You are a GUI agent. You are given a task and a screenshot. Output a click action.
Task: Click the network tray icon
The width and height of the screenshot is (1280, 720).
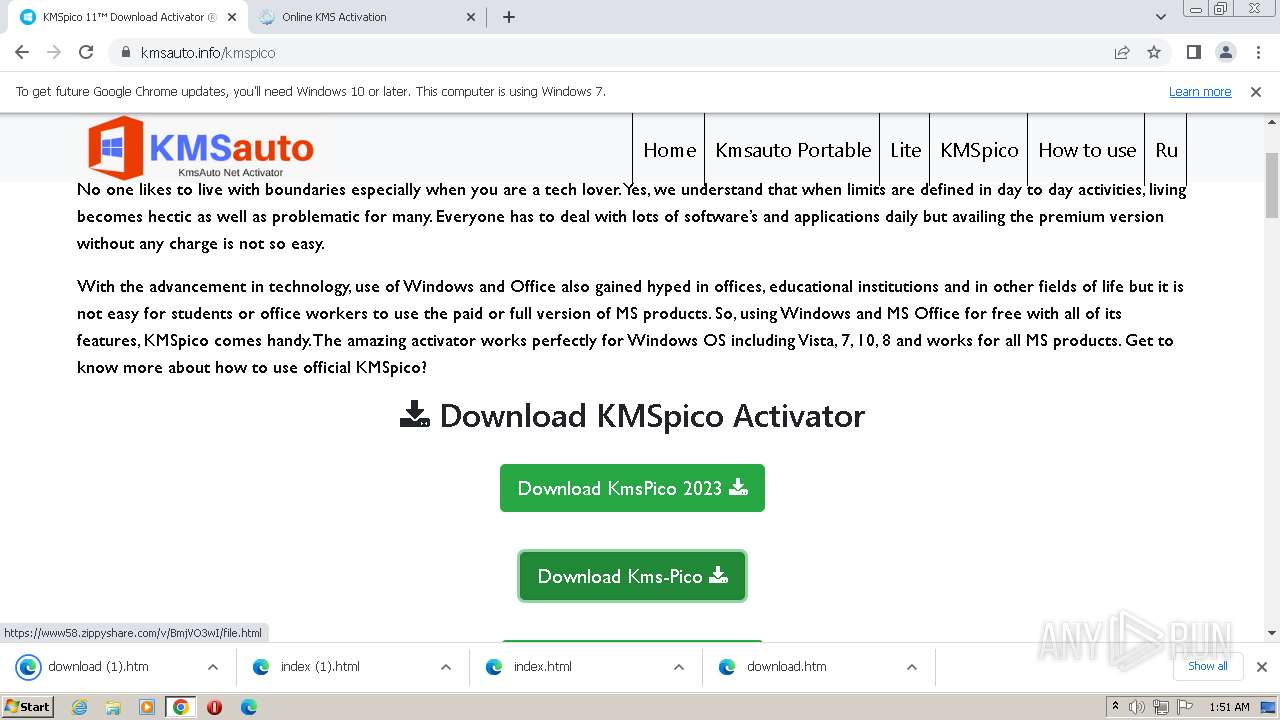1161,707
